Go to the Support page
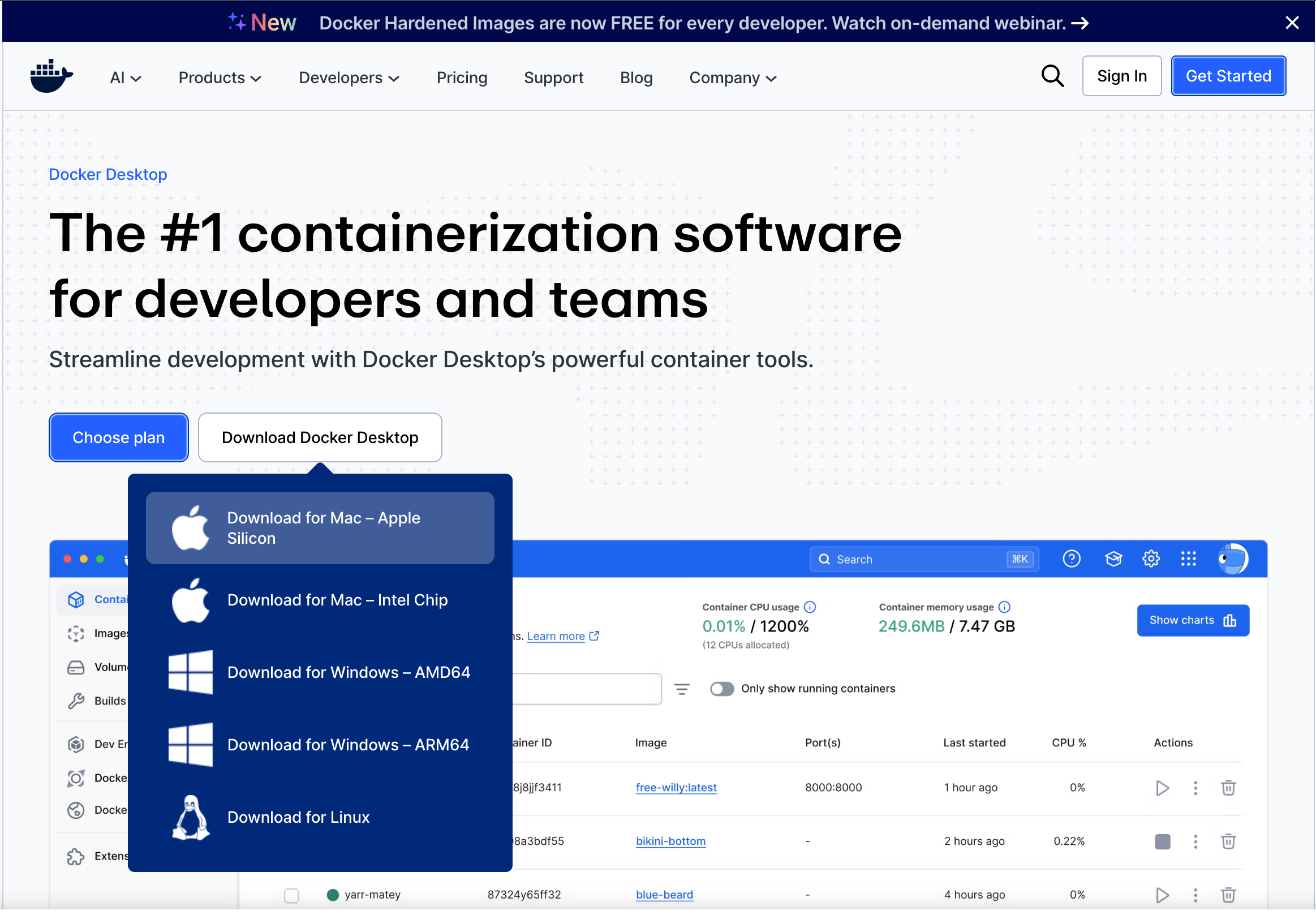This screenshot has height=919, width=1316. (554, 78)
